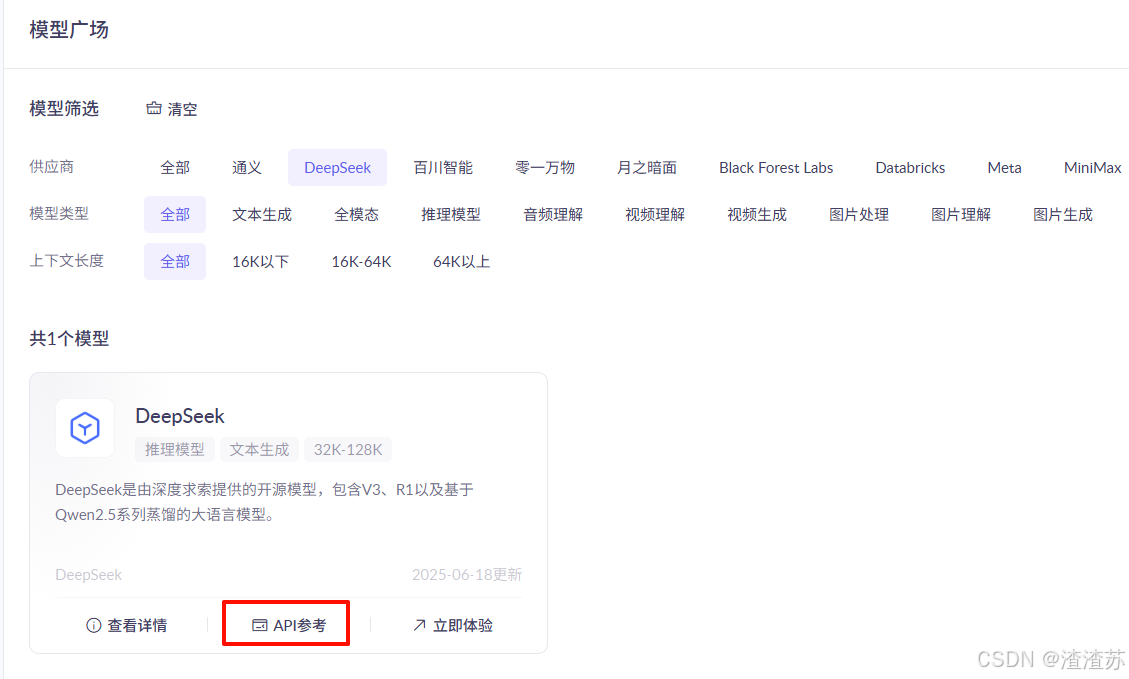The width and height of the screenshot is (1129, 679).
Task: Filter model type by 图片处理
Action: 859,215
